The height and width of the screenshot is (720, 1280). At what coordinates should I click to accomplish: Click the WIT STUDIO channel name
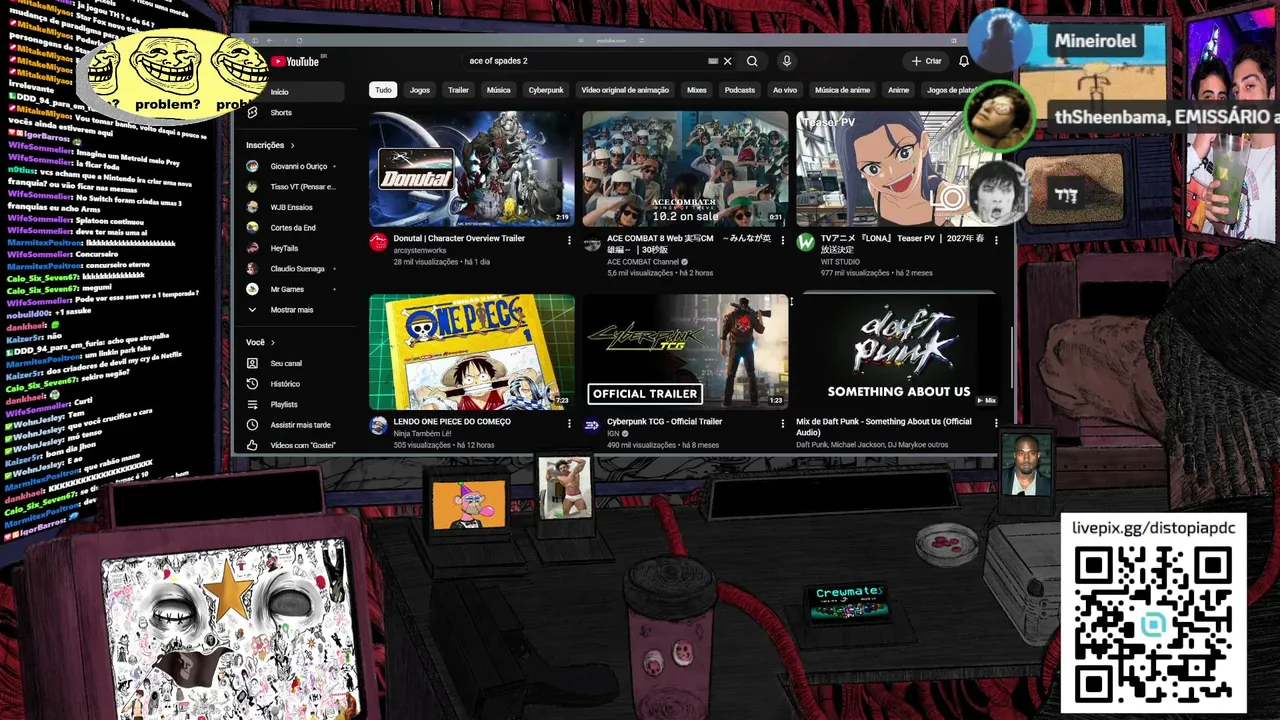click(840, 262)
